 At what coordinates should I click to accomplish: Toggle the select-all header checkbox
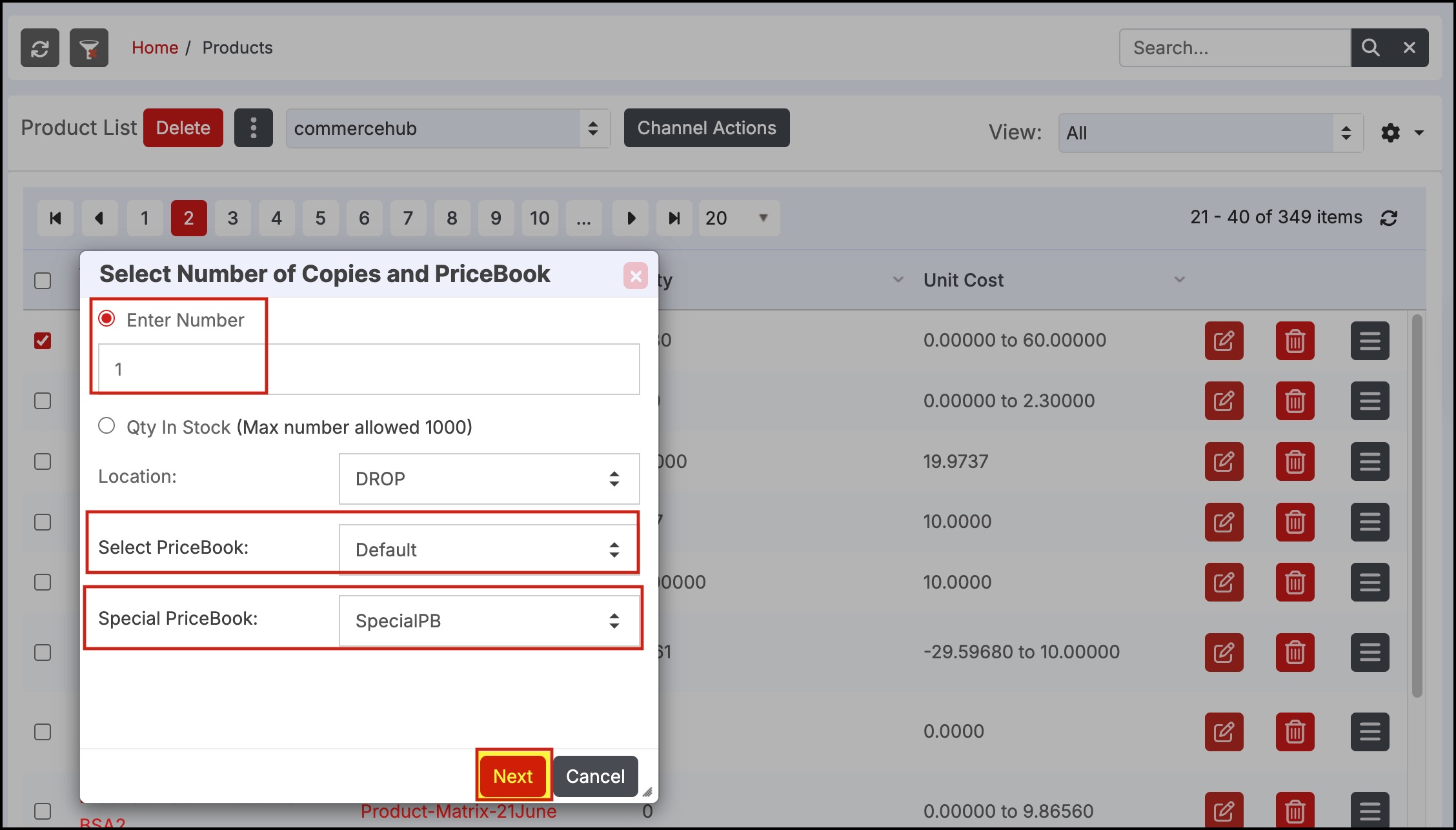point(43,281)
